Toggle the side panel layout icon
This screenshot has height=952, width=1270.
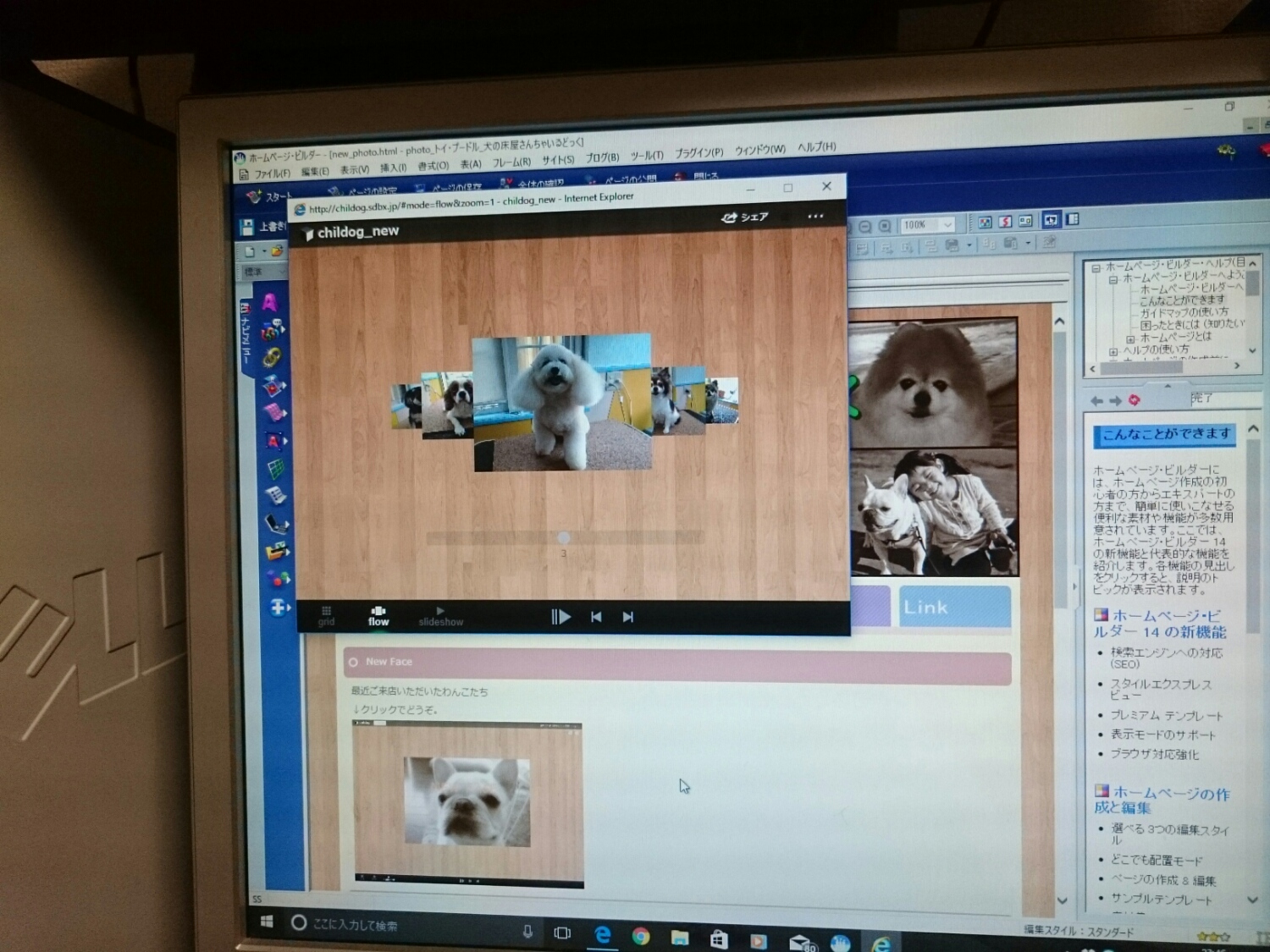1073,219
